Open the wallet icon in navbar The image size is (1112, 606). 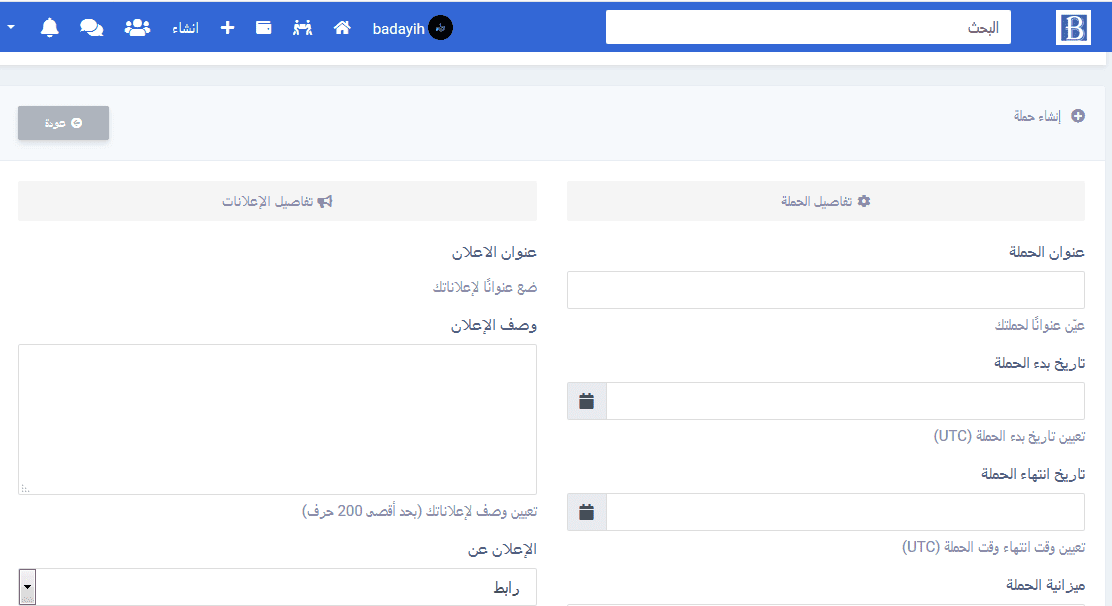coord(264,28)
